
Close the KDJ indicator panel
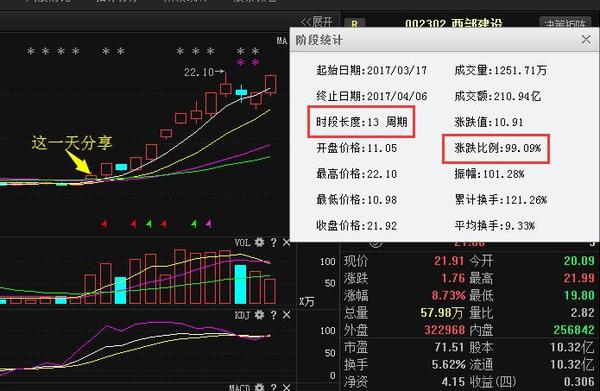coord(287,315)
